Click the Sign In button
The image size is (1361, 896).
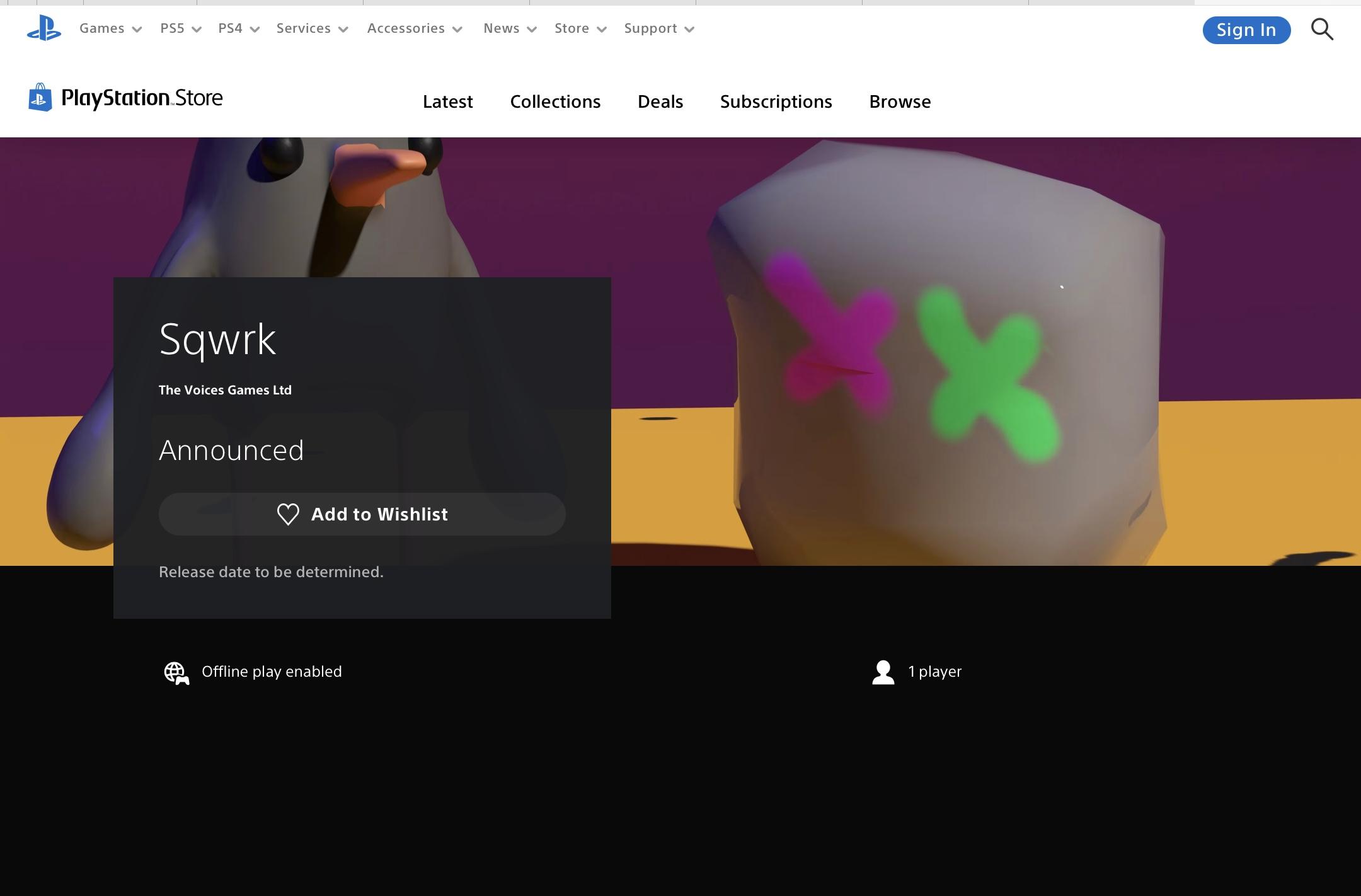(x=1246, y=30)
